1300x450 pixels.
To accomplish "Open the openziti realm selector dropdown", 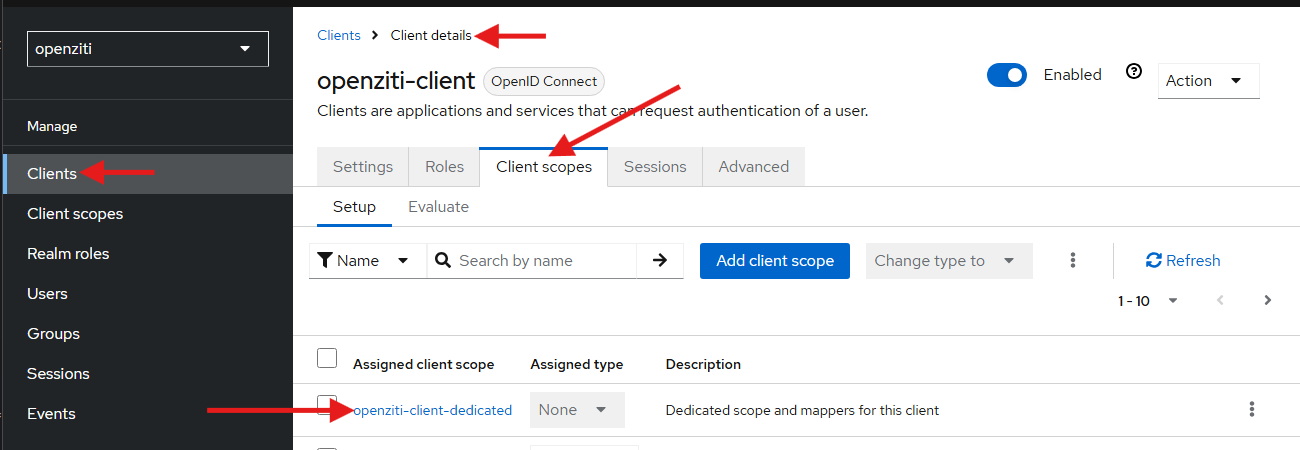I will pyautogui.click(x=148, y=48).
